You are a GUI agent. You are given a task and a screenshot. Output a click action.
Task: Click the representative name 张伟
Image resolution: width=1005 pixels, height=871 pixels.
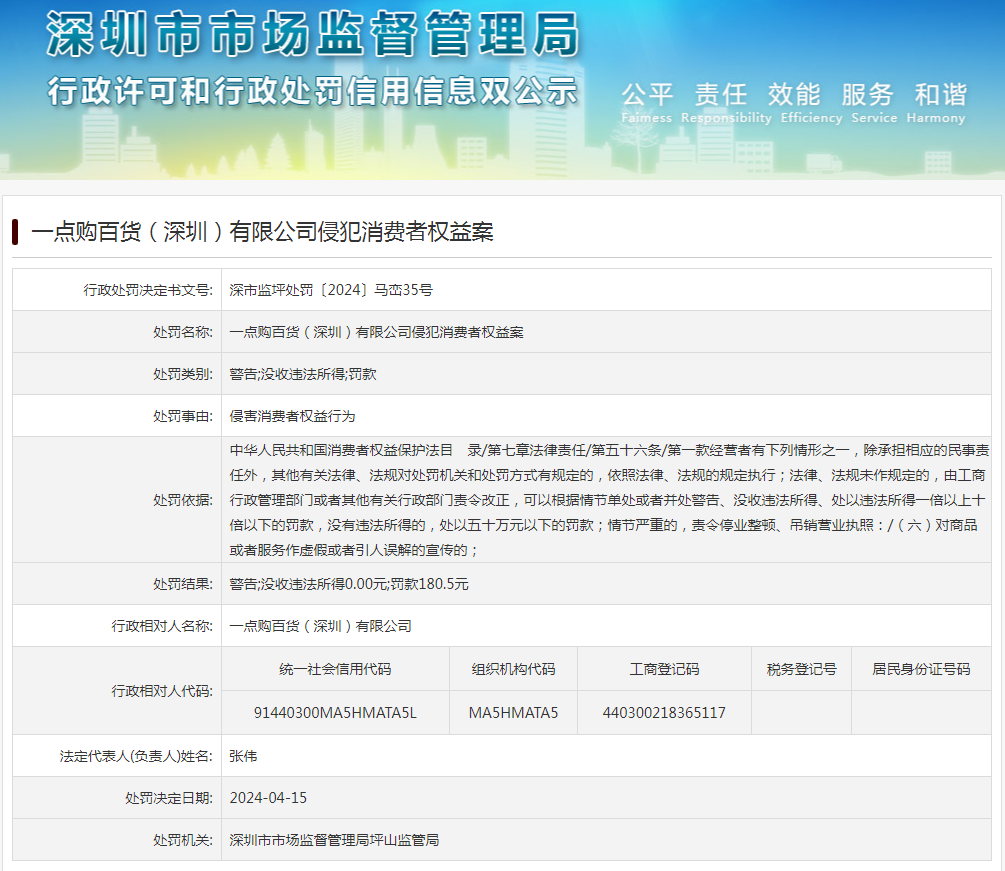point(243,756)
